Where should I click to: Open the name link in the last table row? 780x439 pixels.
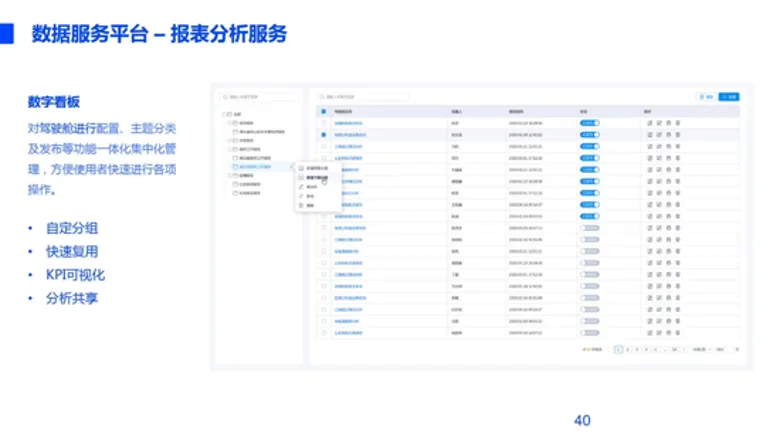[349, 333]
